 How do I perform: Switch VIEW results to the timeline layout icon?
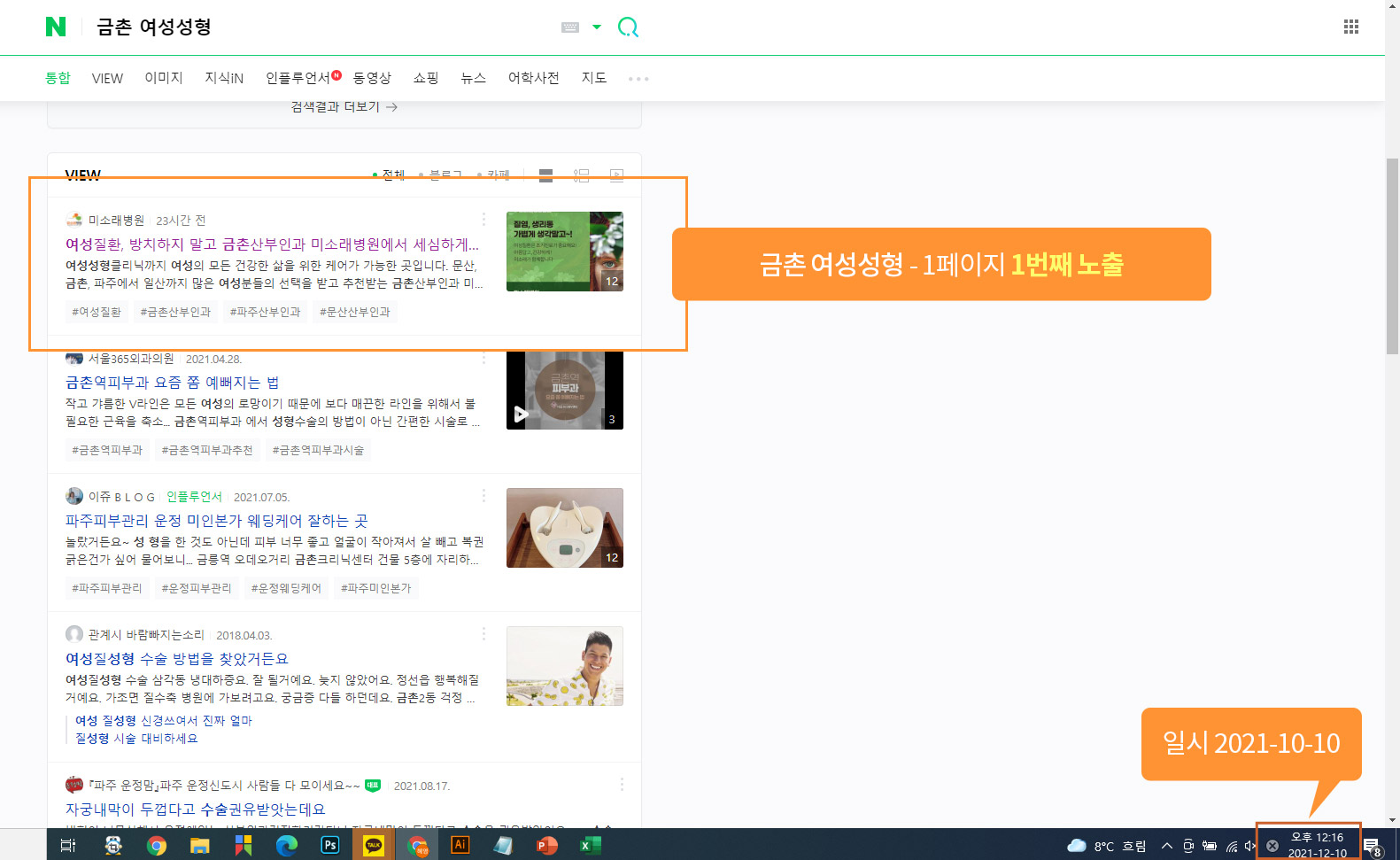[582, 175]
